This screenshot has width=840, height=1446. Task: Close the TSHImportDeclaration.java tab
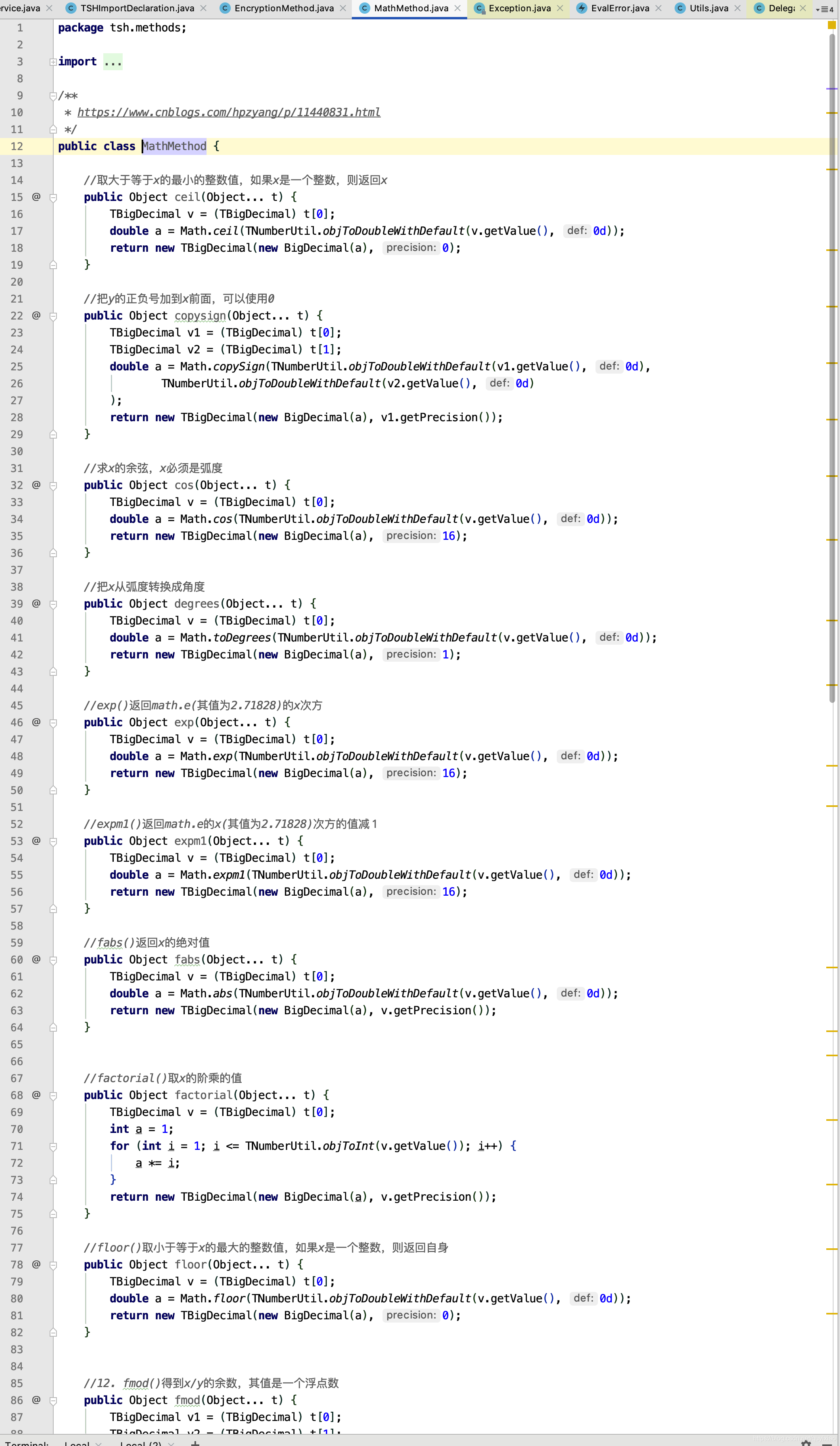click(x=203, y=8)
